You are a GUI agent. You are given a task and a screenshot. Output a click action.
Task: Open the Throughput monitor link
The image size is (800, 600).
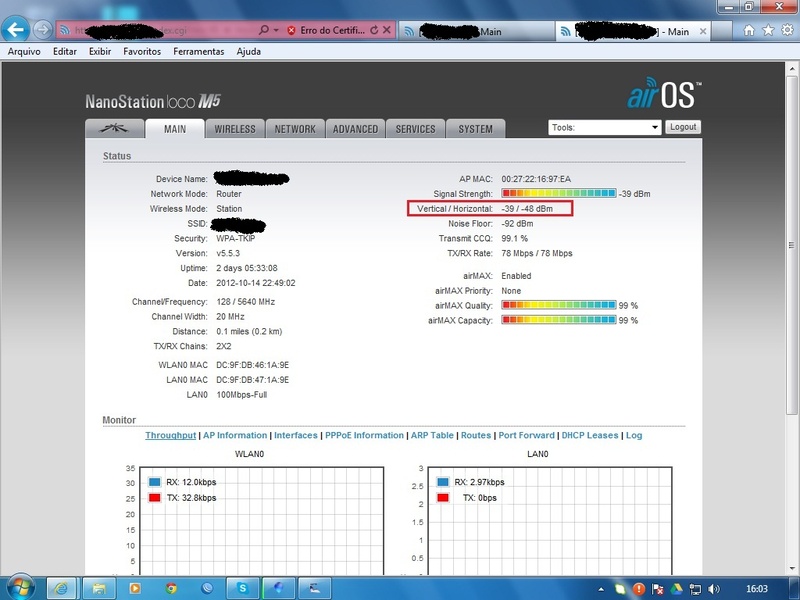tap(170, 435)
